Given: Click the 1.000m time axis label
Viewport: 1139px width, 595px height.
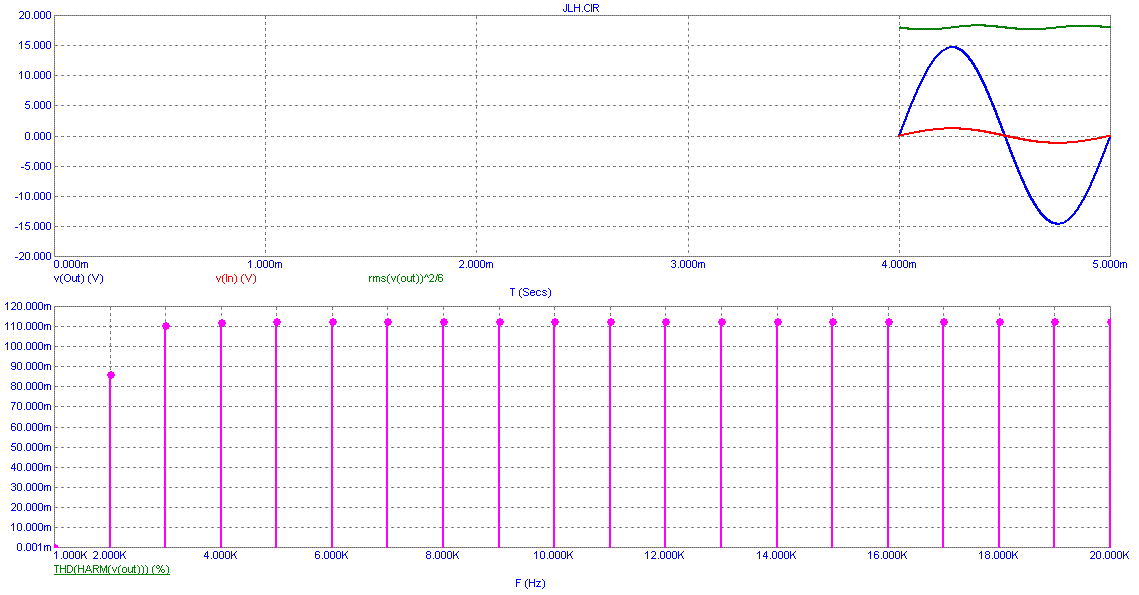Looking at the screenshot, I should 265,264.
